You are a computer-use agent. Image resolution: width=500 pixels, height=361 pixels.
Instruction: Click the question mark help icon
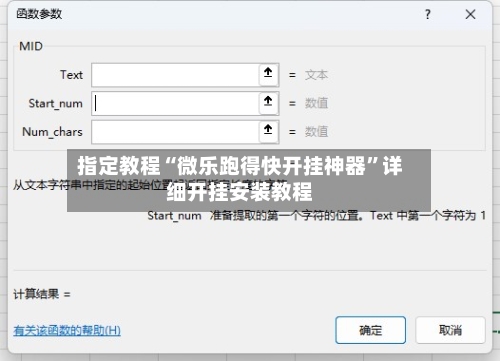click(428, 14)
